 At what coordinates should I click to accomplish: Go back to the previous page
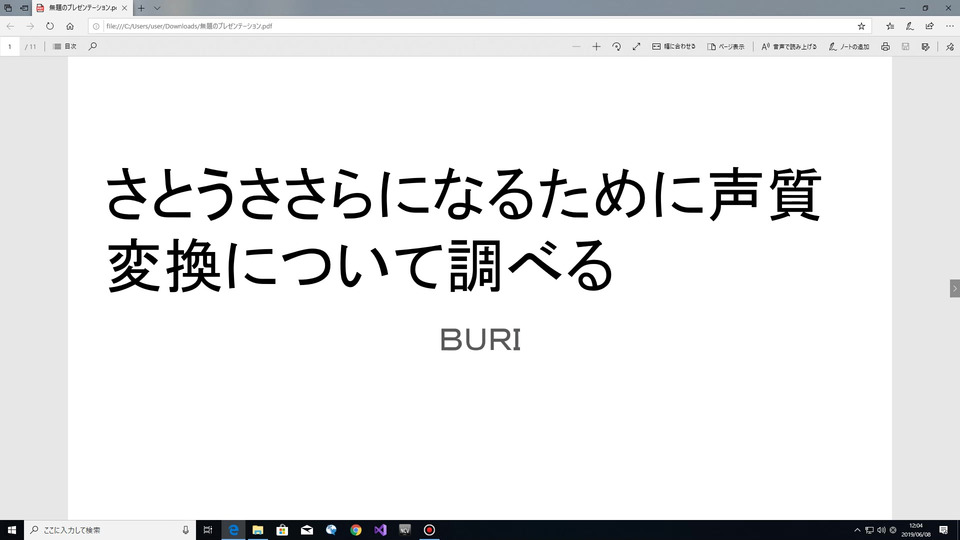[x=10, y=26]
